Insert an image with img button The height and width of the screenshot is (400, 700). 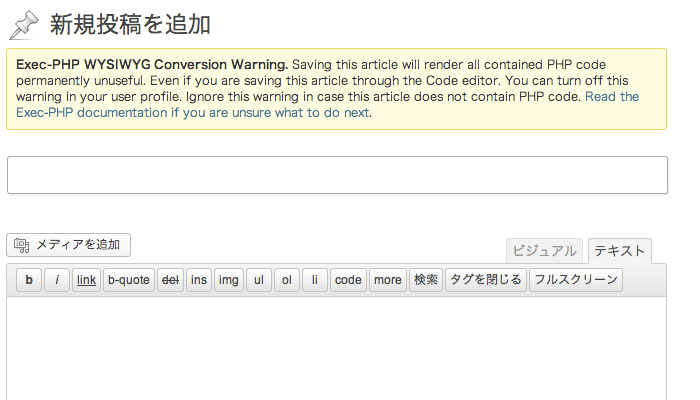[229, 280]
